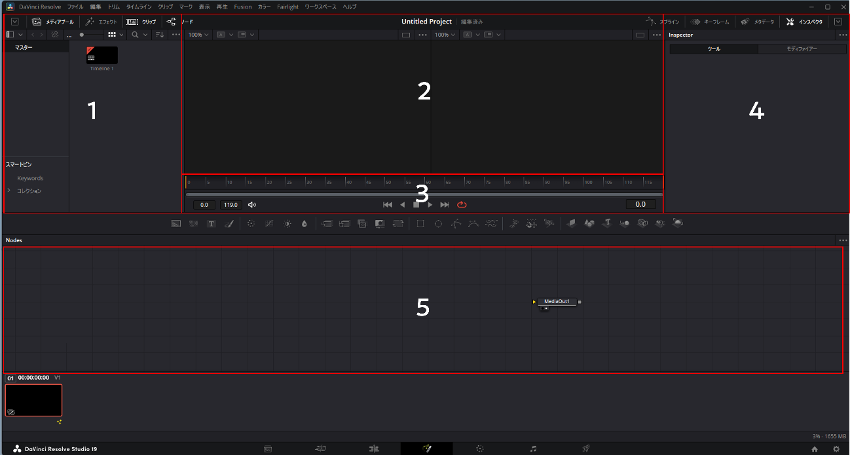Open left viewer 100% zoom dropdown
This screenshot has width=850, height=456.
[200, 35]
